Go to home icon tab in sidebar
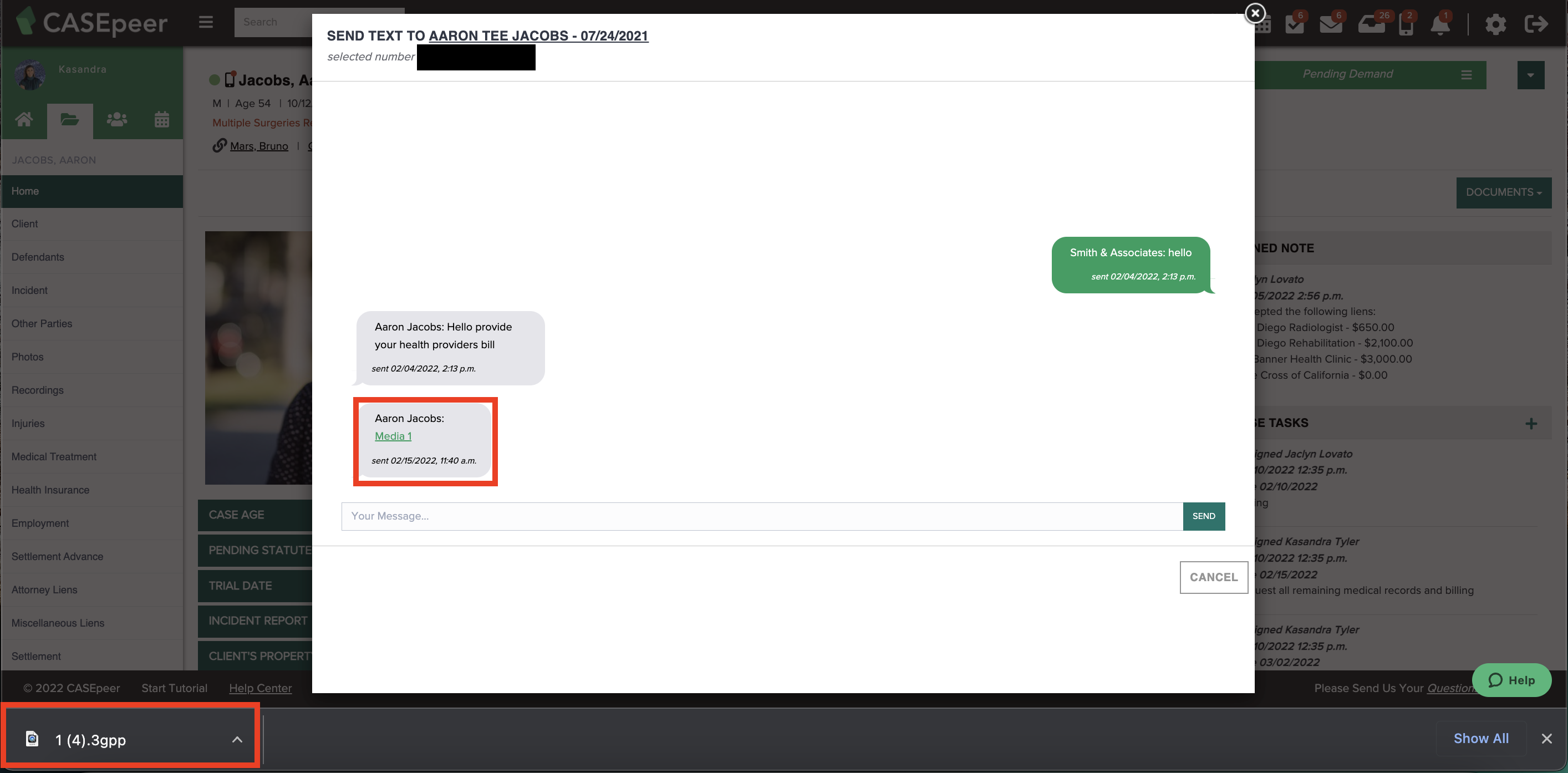Image resolution: width=1568 pixels, height=773 pixels. (x=24, y=119)
